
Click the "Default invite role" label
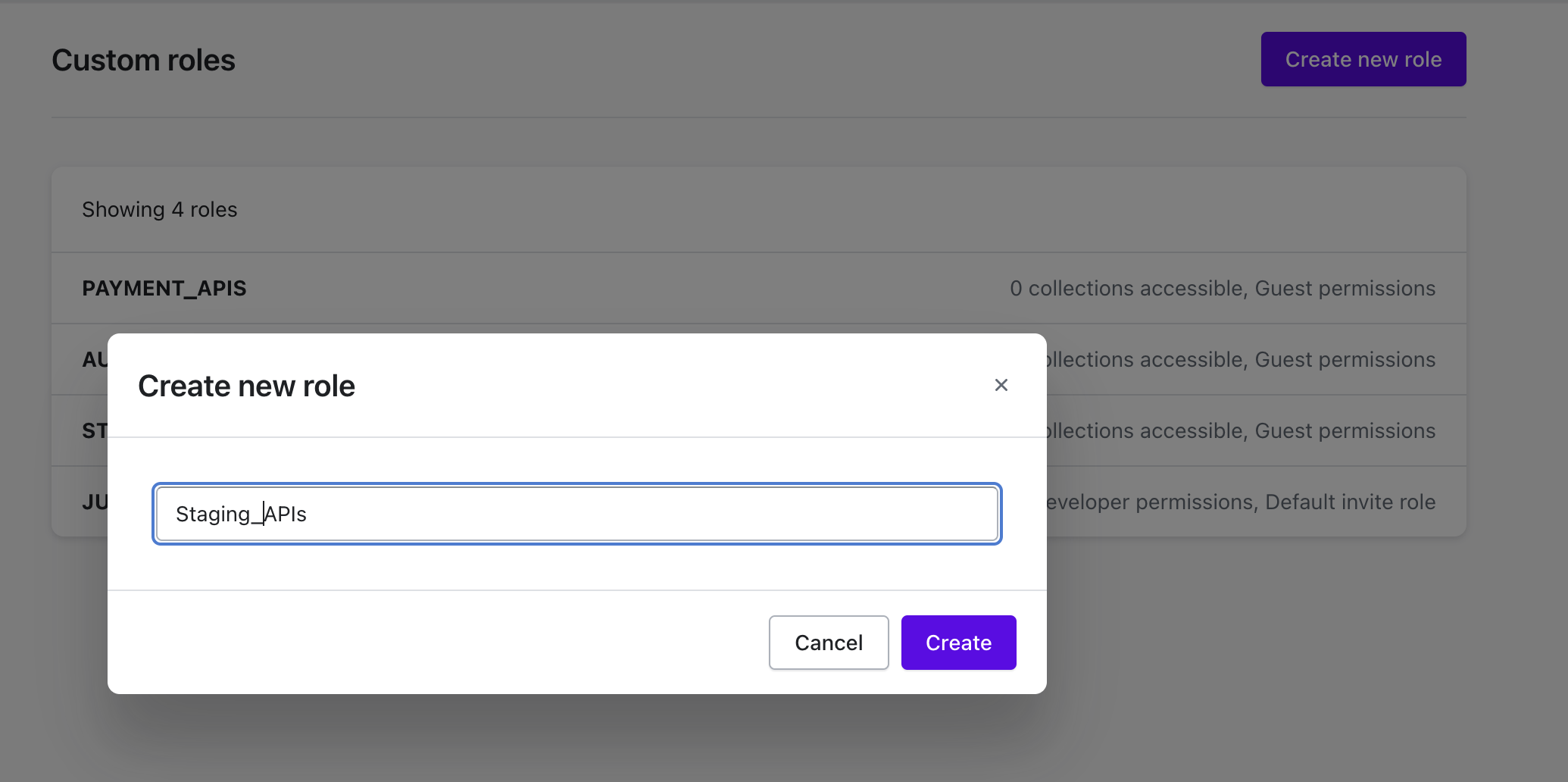tap(1350, 502)
